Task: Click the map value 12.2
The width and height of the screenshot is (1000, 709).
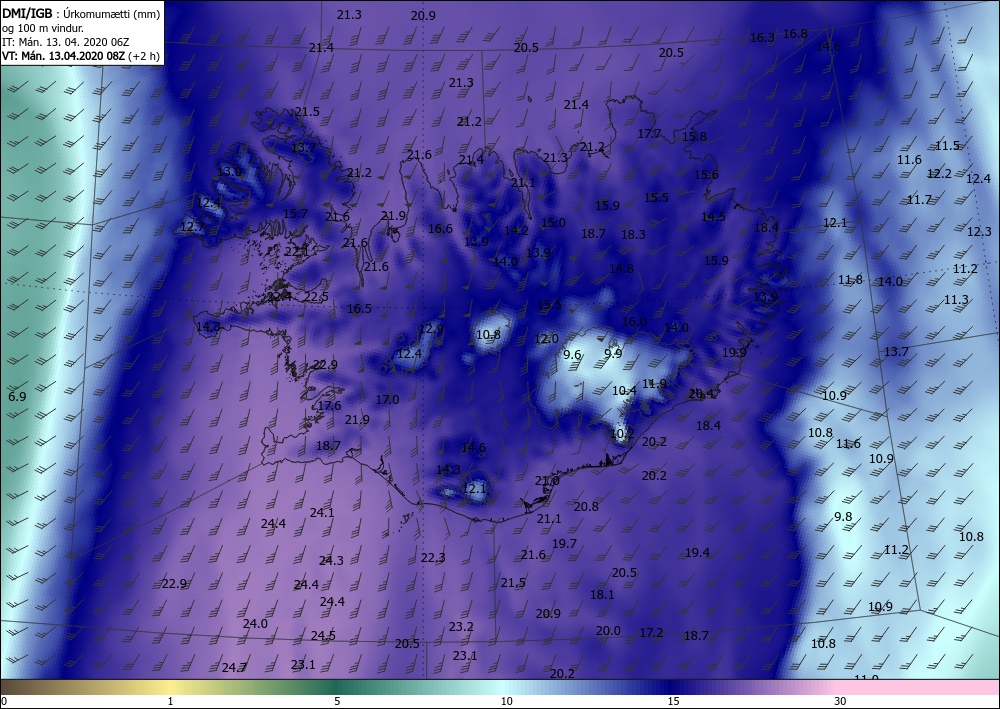Action: pyautogui.click(x=939, y=174)
